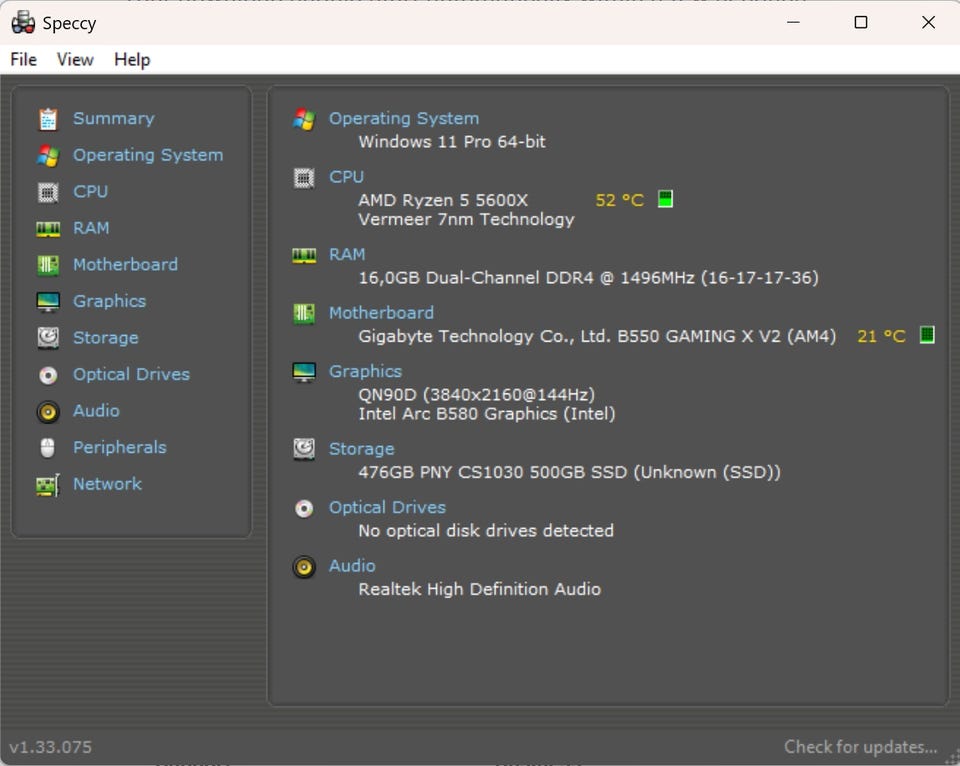Select Graphics in the left sidebar
The width and height of the screenshot is (960, 766).
(x=109, y=301)
